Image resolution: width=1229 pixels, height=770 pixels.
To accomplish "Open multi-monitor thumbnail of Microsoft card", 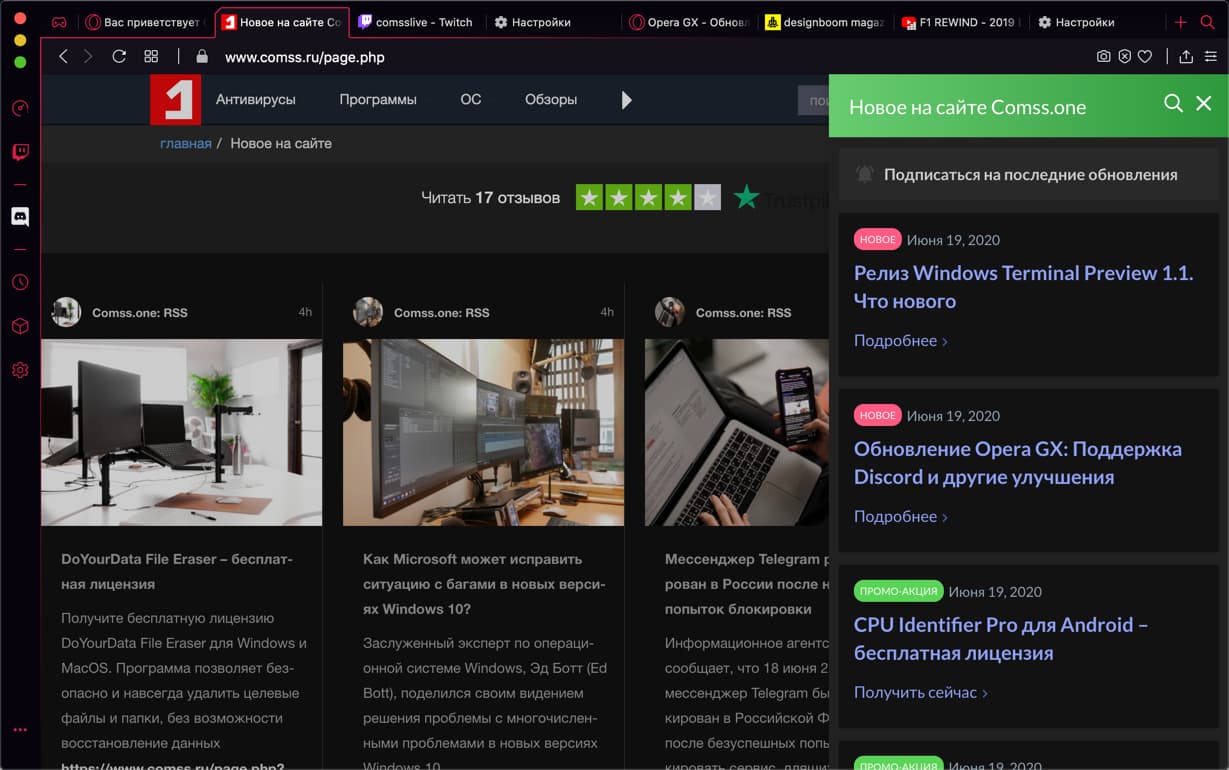I will [x=483, y=432].
